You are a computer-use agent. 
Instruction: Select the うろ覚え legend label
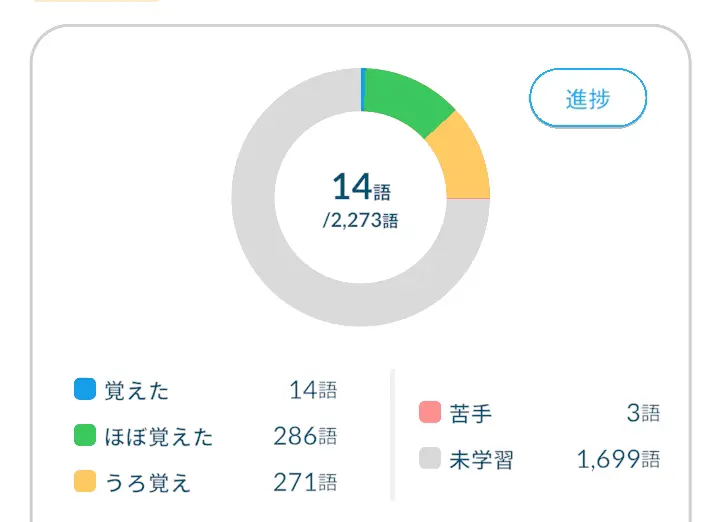(x=147, y=483)
